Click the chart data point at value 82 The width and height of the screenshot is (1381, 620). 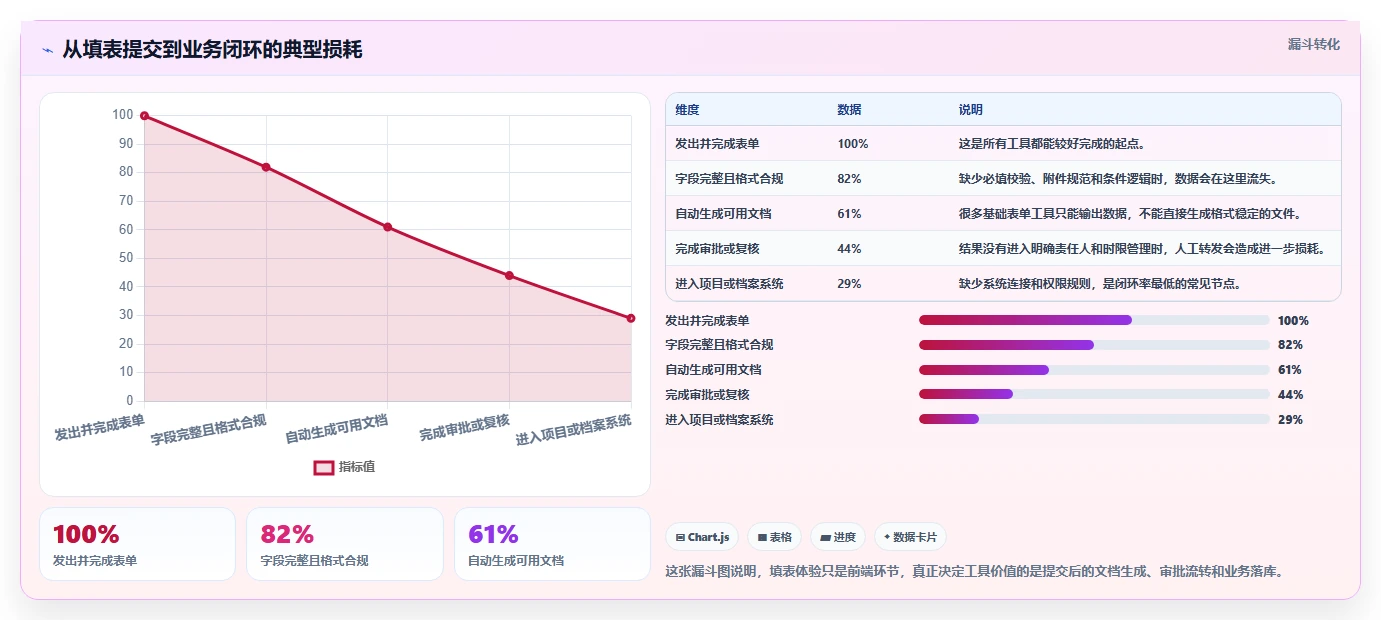coord(266,167)
